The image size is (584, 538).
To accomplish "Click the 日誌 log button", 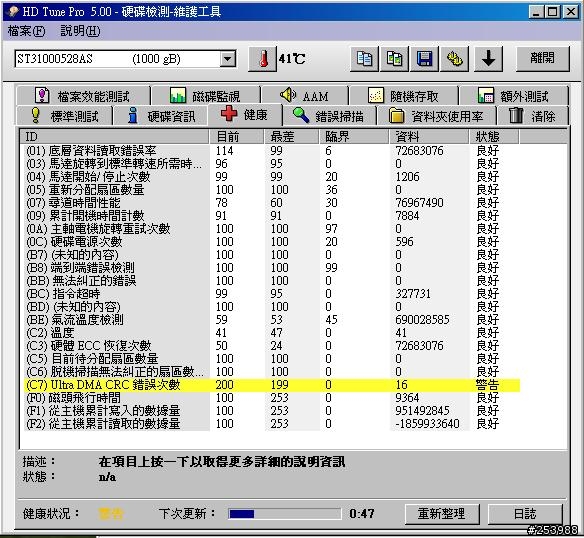I will point(525,514).
